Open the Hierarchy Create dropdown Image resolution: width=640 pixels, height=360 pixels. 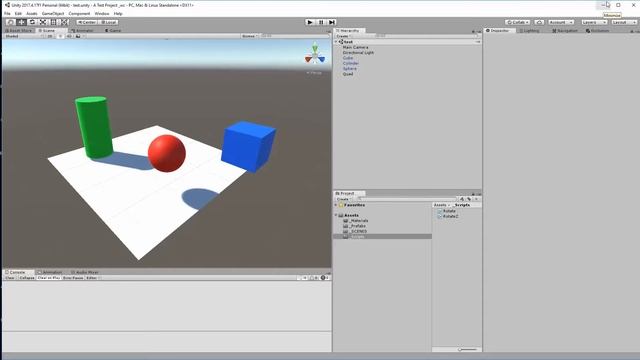343,36
